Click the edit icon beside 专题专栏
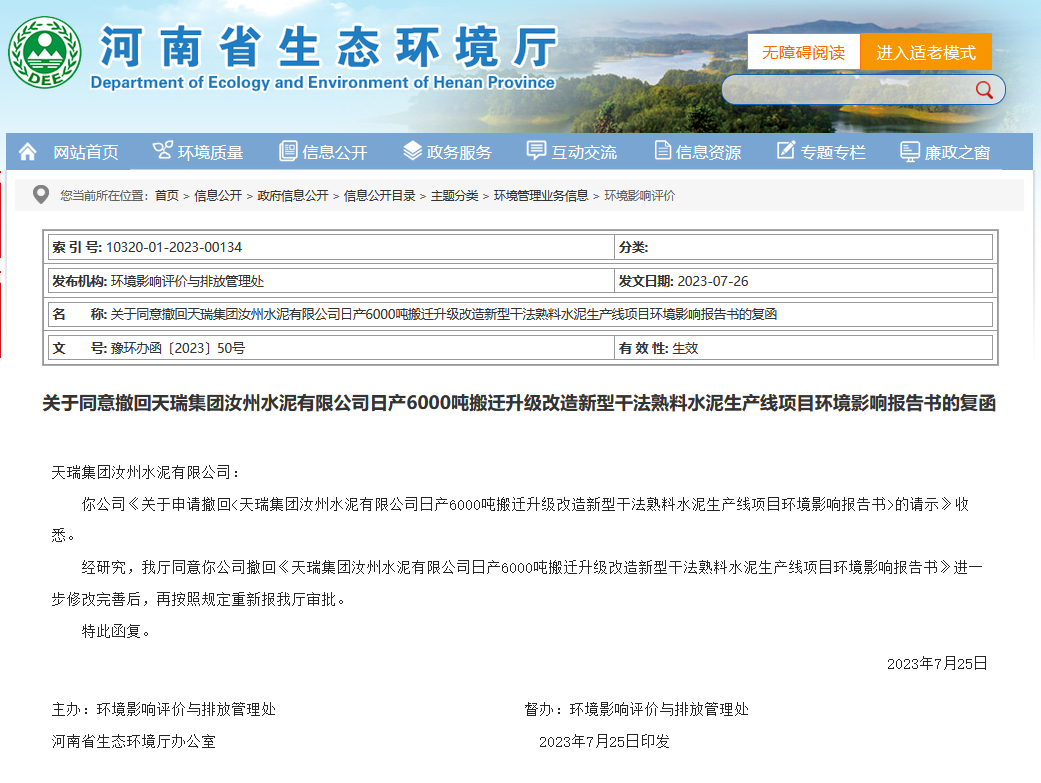 coord(785,151)
